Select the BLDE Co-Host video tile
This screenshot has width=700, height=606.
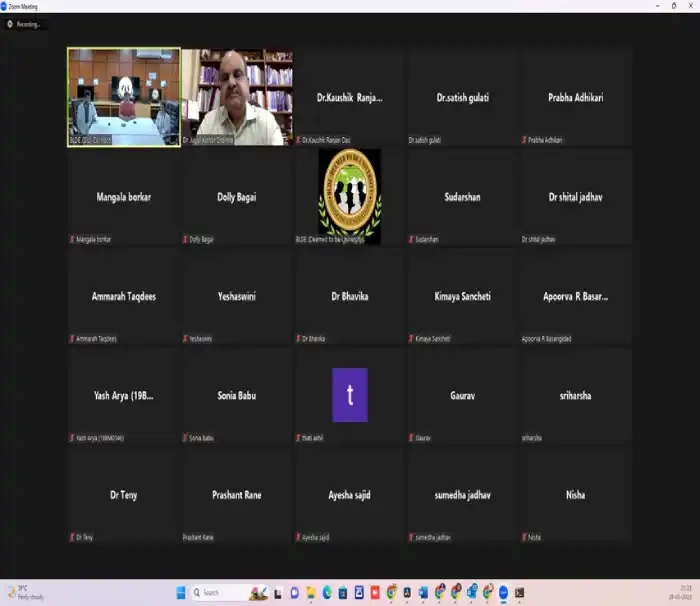tap(123, 97)
